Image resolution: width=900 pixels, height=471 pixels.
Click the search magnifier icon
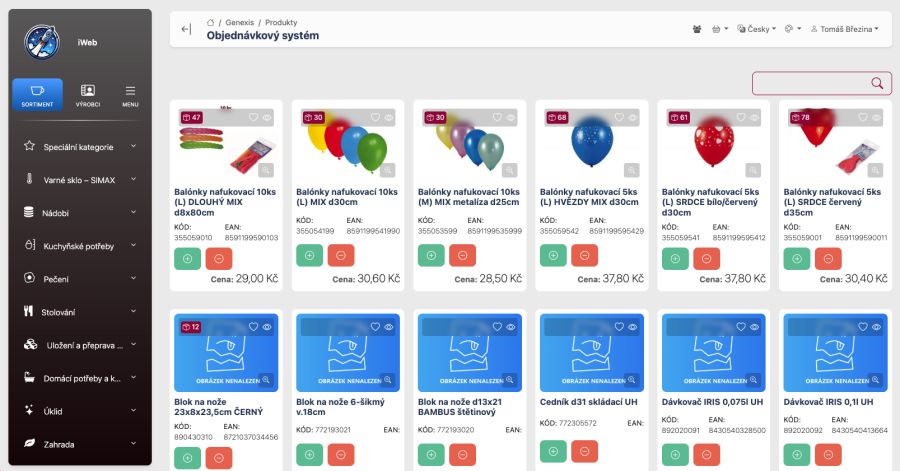pos(877,83)
